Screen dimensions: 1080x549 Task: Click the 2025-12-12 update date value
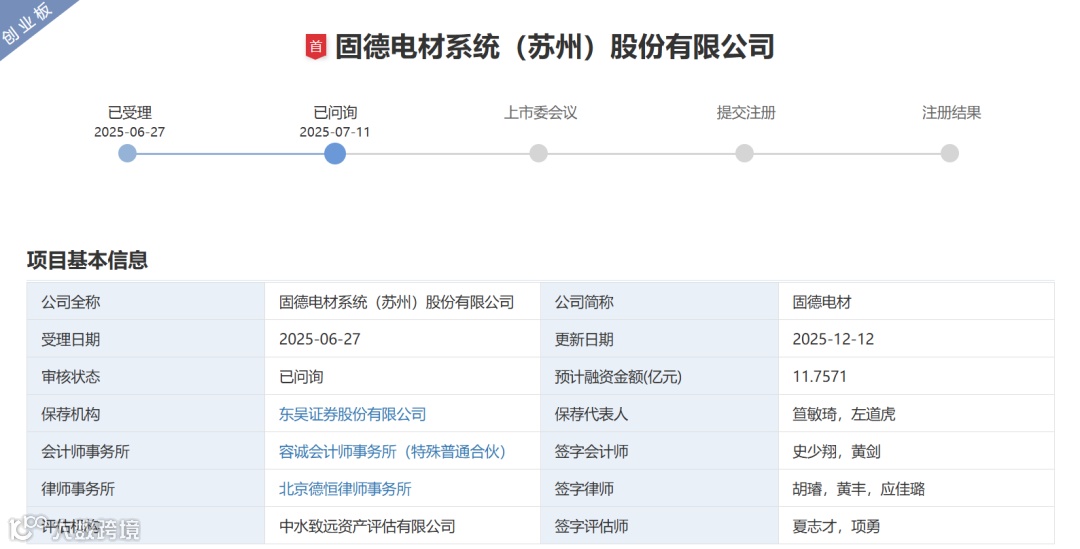tap(833, 339)
